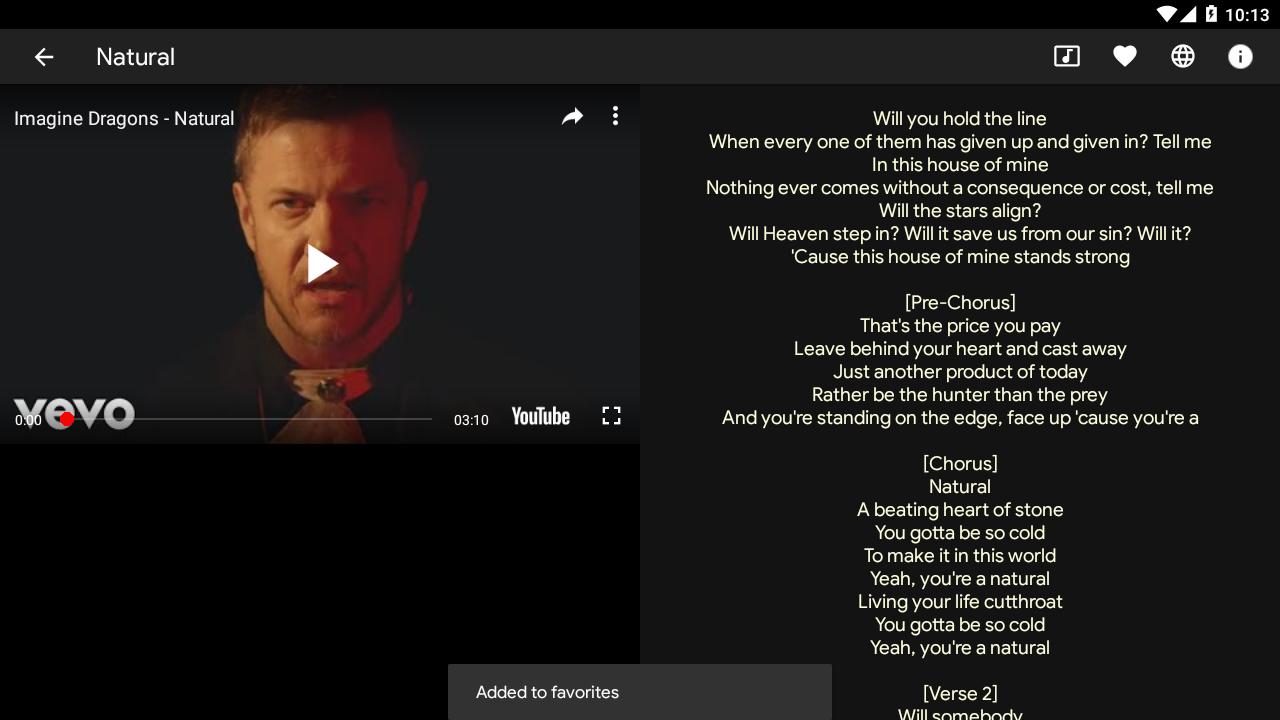Image resolution: width=1280 pixels, height=720 pixels.
Task: Tap the [Pre-Chorus] lyrics heading
Action: [x=960, y=302]
